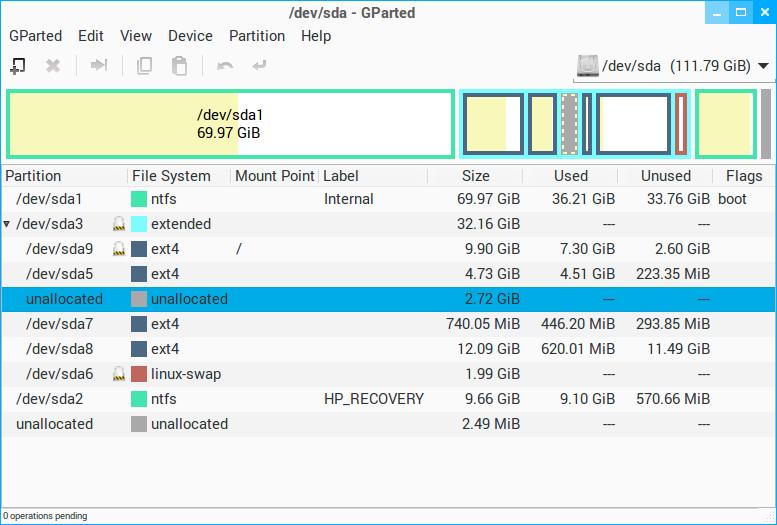Viewport: 777px width, 525px height.
Task: Click the lock icon on /dev/sda9 row
Action: (x=118, y=249)
